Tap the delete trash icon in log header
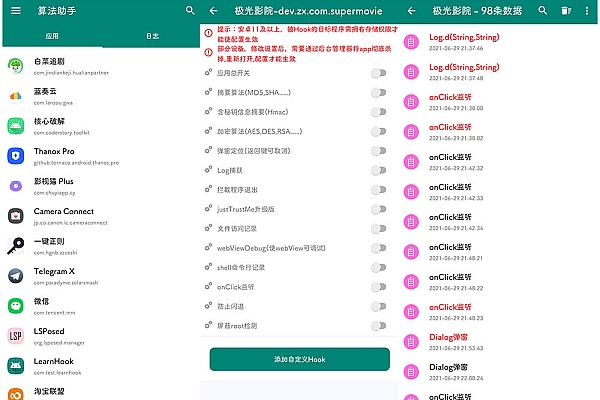Screen dimensions: 600x400 [x=566, y=11]
